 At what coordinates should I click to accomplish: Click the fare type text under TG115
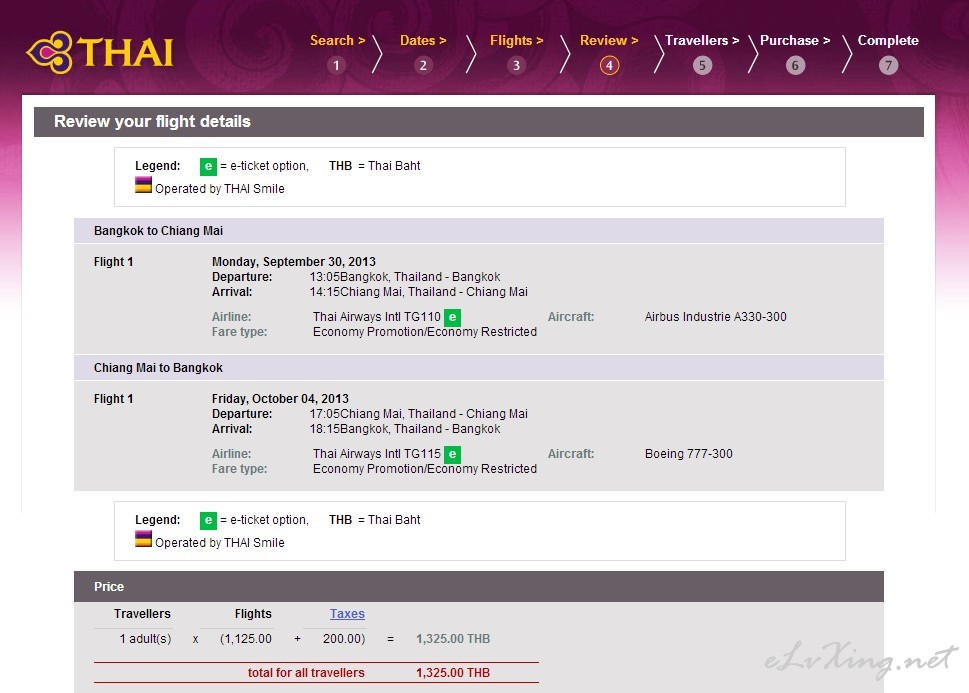[x=425, y=469]
